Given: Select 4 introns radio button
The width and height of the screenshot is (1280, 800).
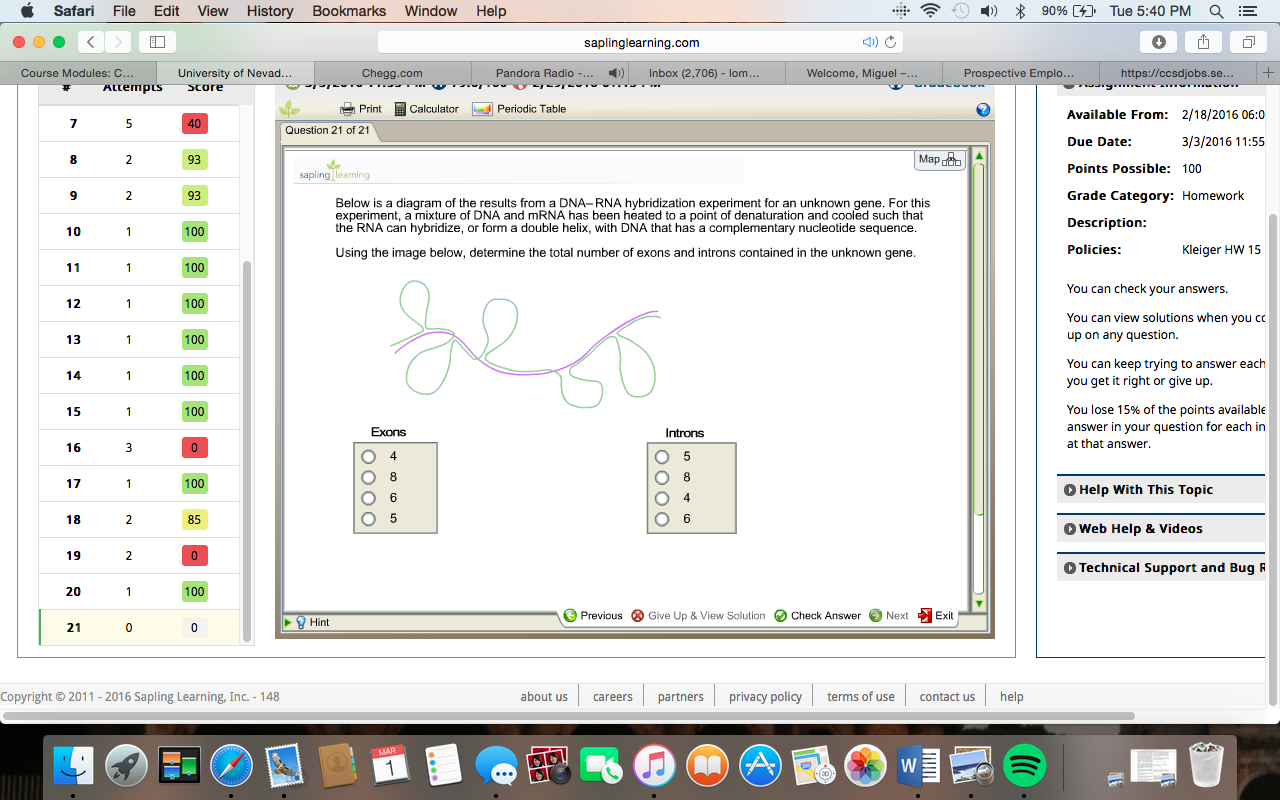Looking at the screenshot, I should tap(662, 498).
